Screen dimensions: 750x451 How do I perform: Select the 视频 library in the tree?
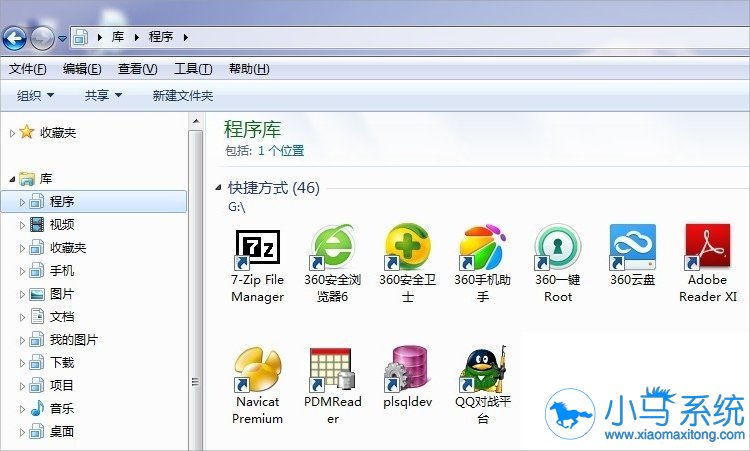click(x=52, y=224)
